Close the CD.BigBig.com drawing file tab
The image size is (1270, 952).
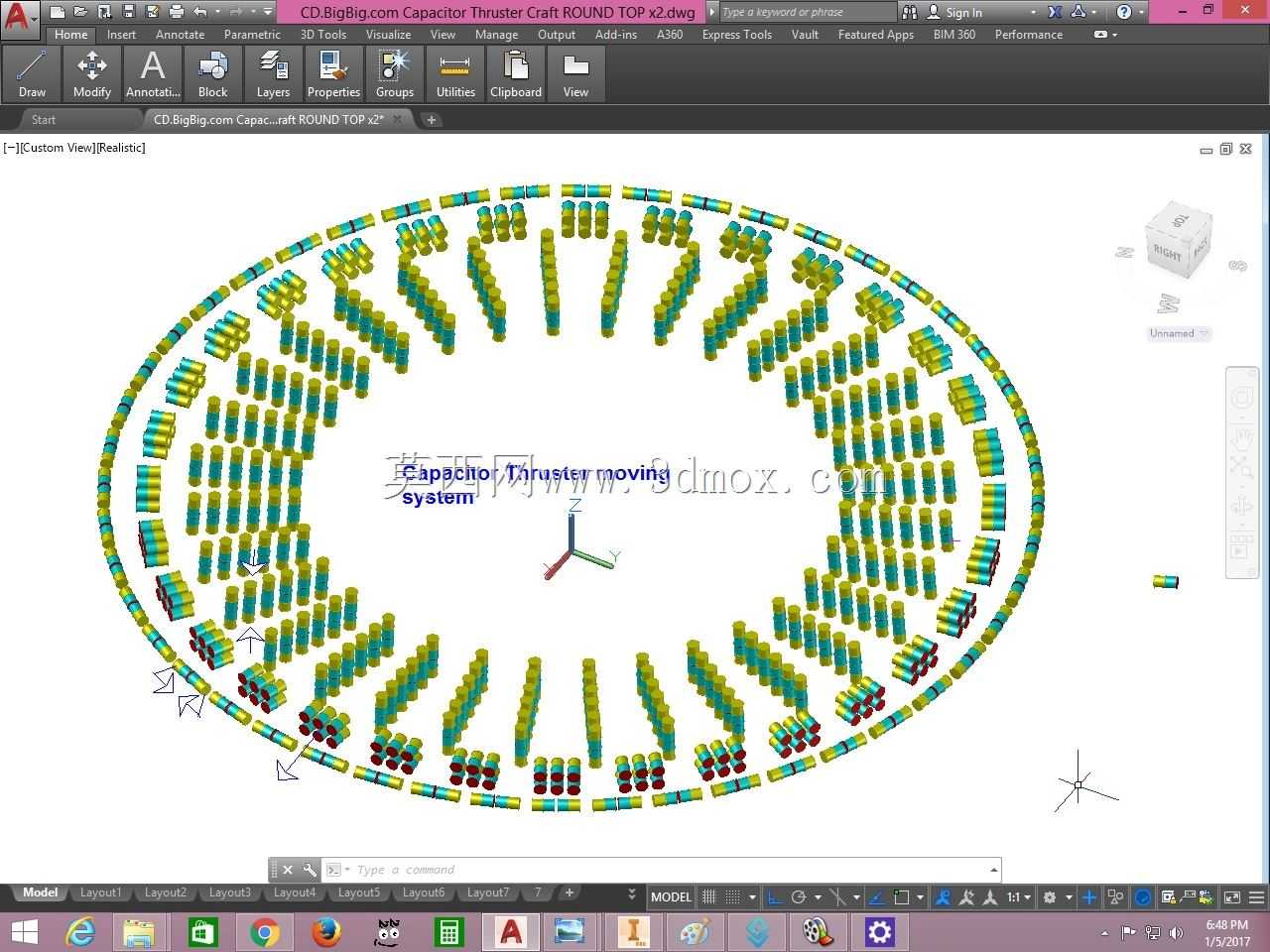pos(398,120)
